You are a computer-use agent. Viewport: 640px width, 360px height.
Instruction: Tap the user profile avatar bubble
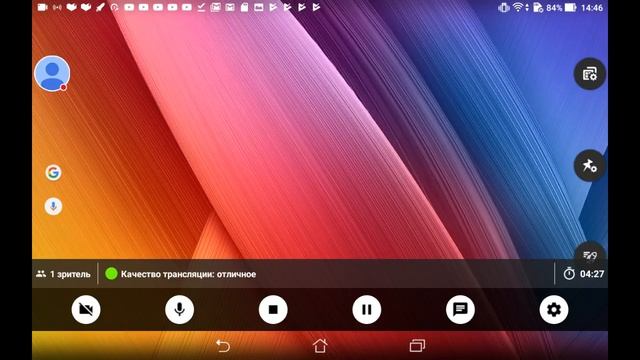pos(52,73)
